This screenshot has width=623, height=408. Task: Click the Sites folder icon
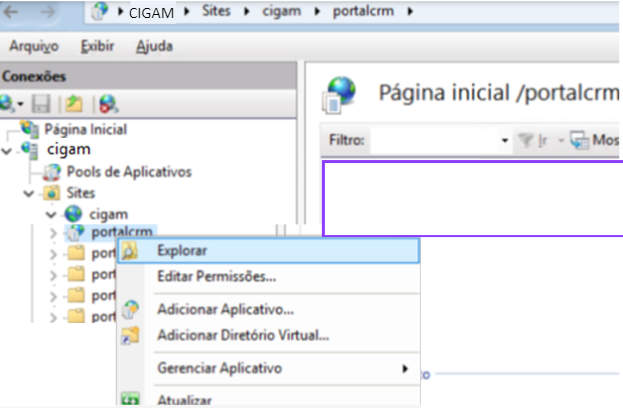pos(52,193)
